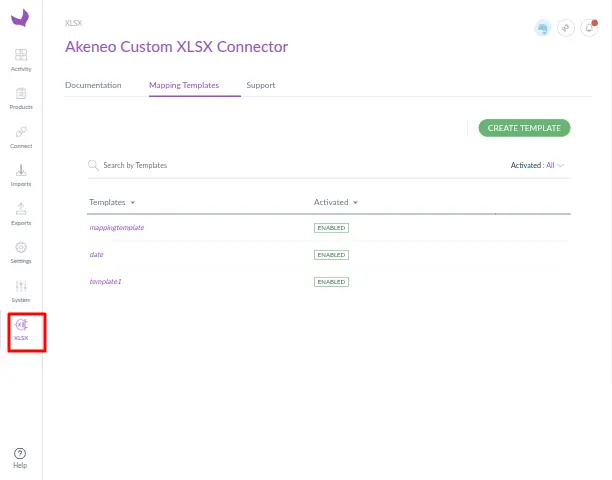This screenshot has width=612, height=480.
Task: Click the Akeneo Custom XLSX Connector heading
Action: tap(176, 47)
